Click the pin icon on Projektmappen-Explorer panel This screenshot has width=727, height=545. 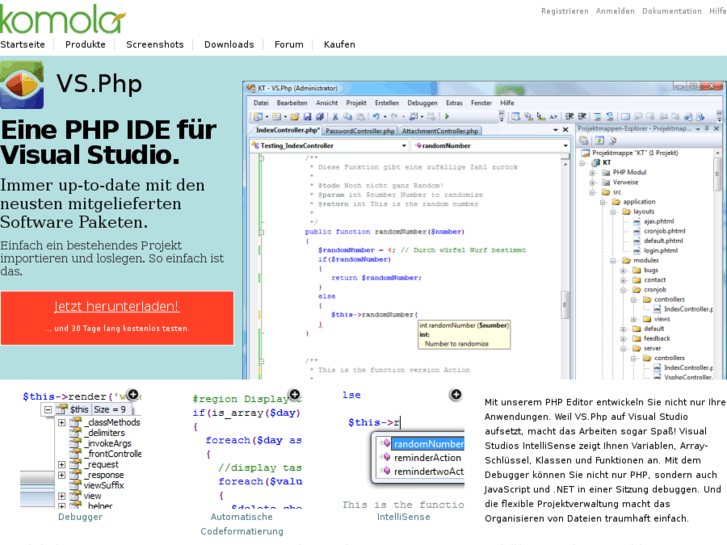[707, 128]
